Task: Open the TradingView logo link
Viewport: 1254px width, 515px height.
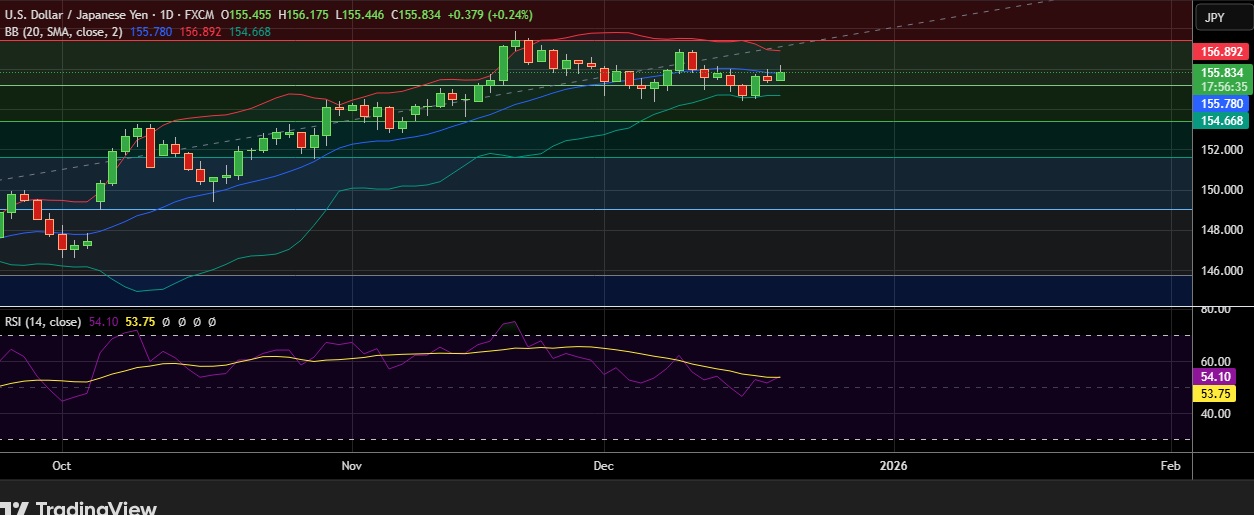Action: point(79,508)
